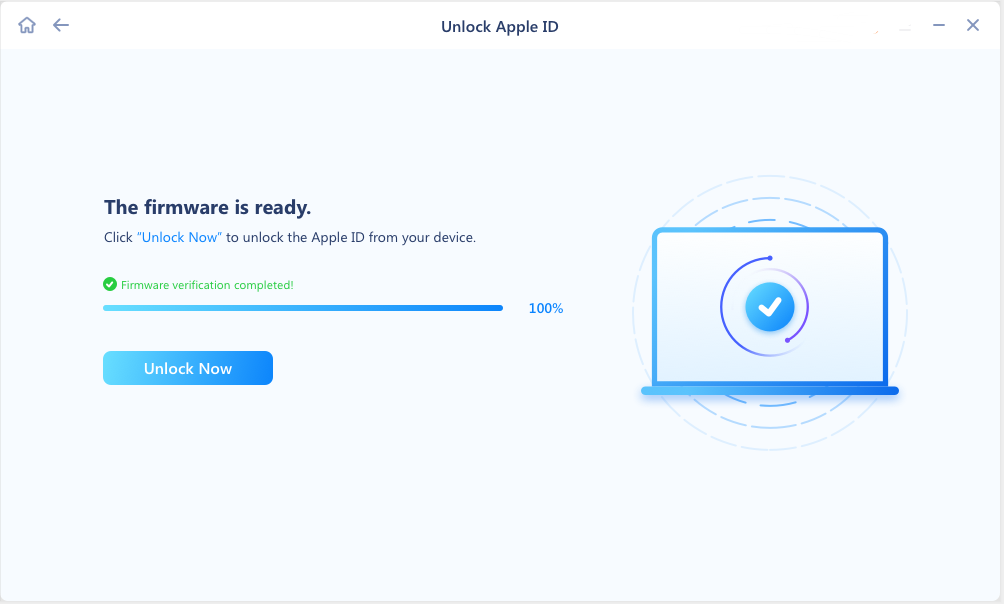Click the blue checkmark on laptop illustration
Screen dimensions: 1005x604
pyautogui.click(x=769, y=307)
